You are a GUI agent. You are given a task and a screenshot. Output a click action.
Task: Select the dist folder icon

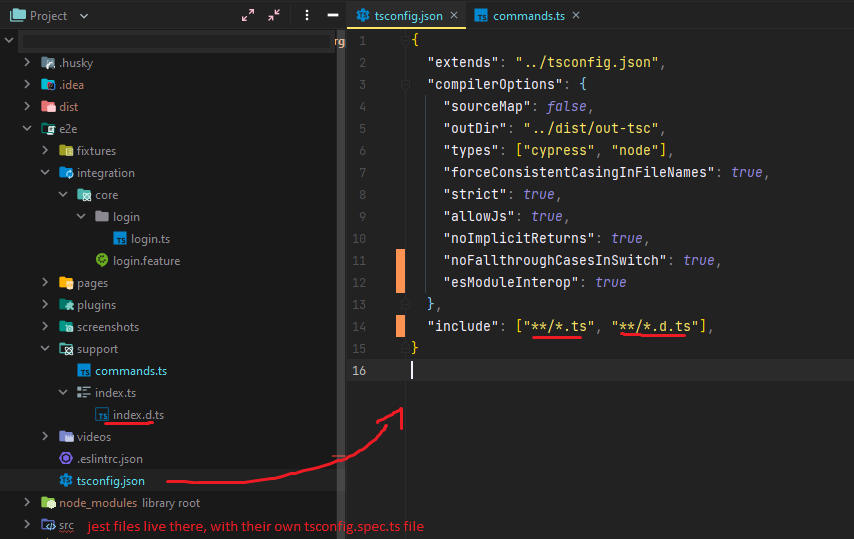tap(48, 107)
